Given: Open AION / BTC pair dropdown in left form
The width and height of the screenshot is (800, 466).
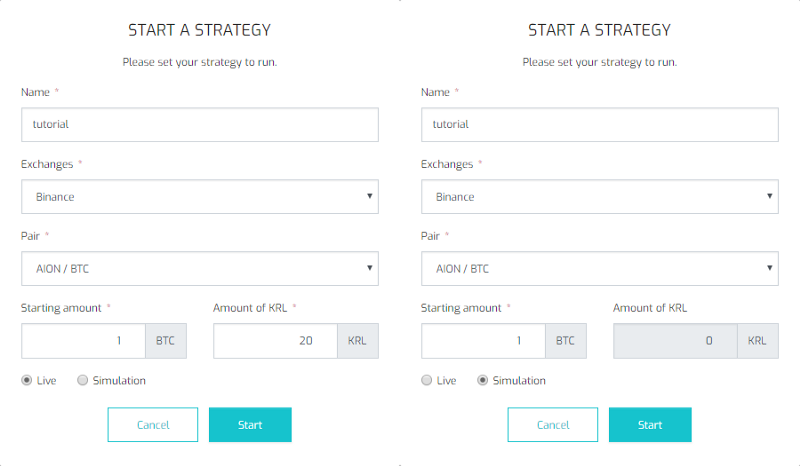Looking at the screenshot, I should [200, 268].
